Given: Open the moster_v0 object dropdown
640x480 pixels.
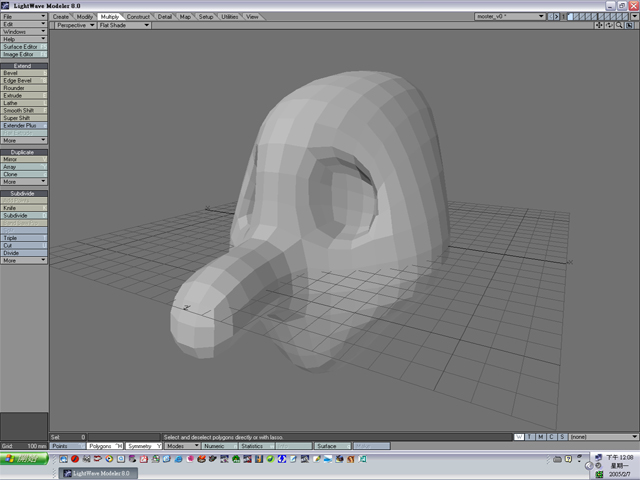Looking at the screenshot, I should pos(510,17).
